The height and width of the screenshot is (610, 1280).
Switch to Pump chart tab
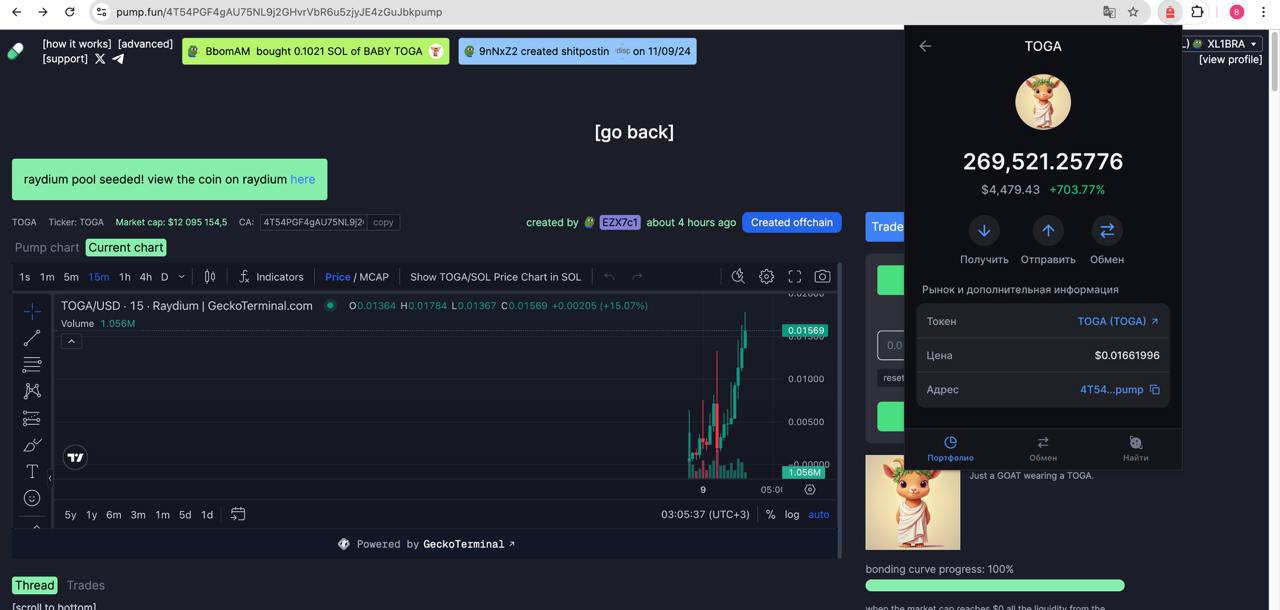click(47, 247)
